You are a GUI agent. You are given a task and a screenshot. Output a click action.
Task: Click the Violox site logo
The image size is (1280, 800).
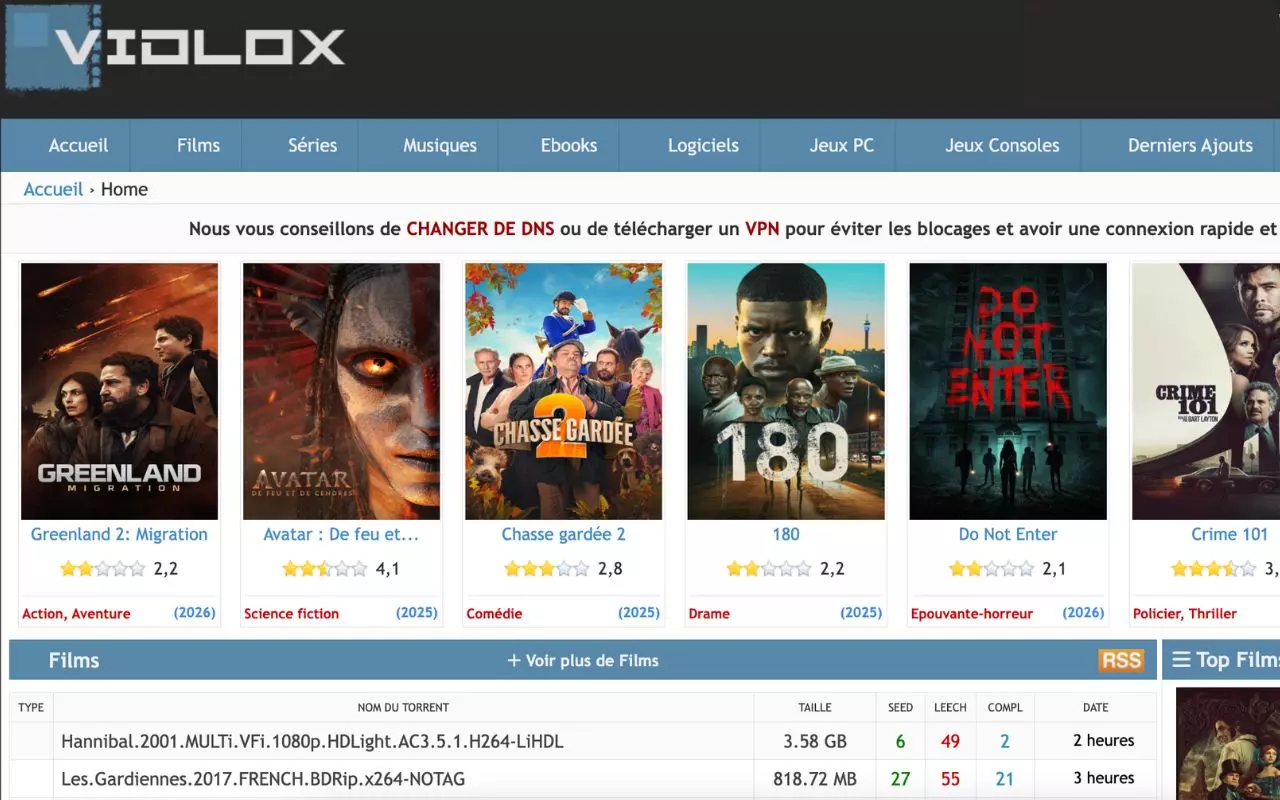click(x=175, y=48)
